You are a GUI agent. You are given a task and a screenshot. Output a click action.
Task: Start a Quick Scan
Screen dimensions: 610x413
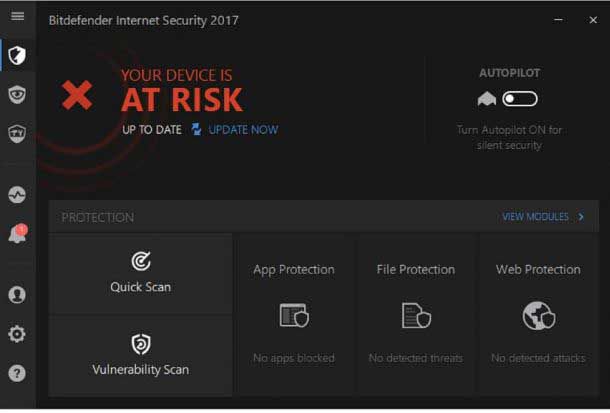140,273
